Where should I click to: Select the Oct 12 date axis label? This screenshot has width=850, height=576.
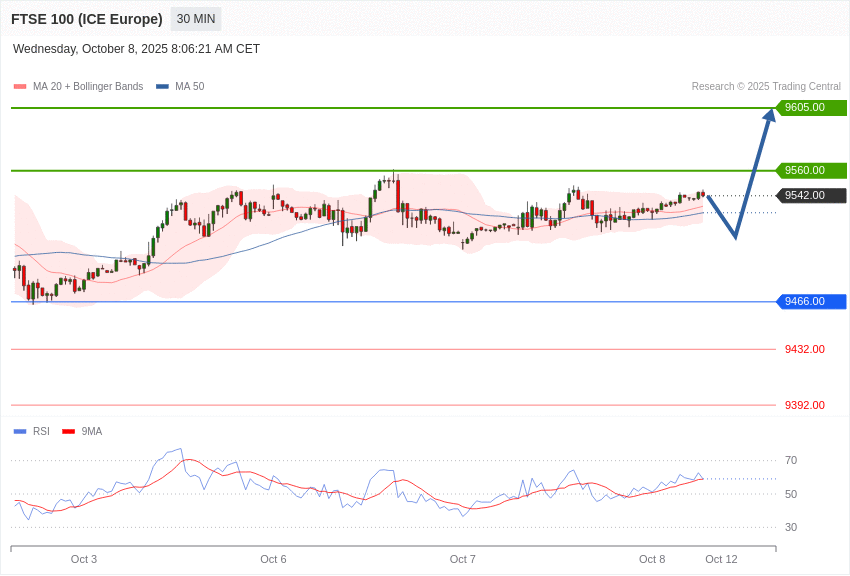[x=721, y=559]
